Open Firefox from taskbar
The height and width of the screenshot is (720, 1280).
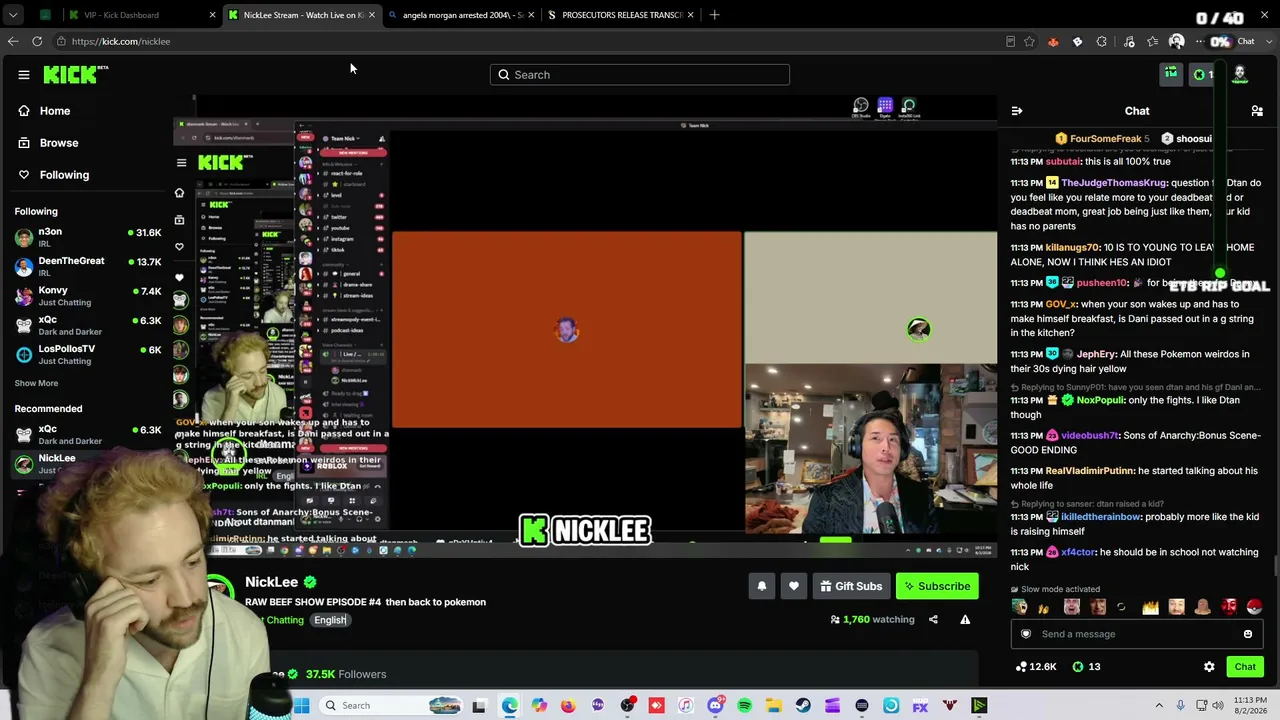[568, 706]
